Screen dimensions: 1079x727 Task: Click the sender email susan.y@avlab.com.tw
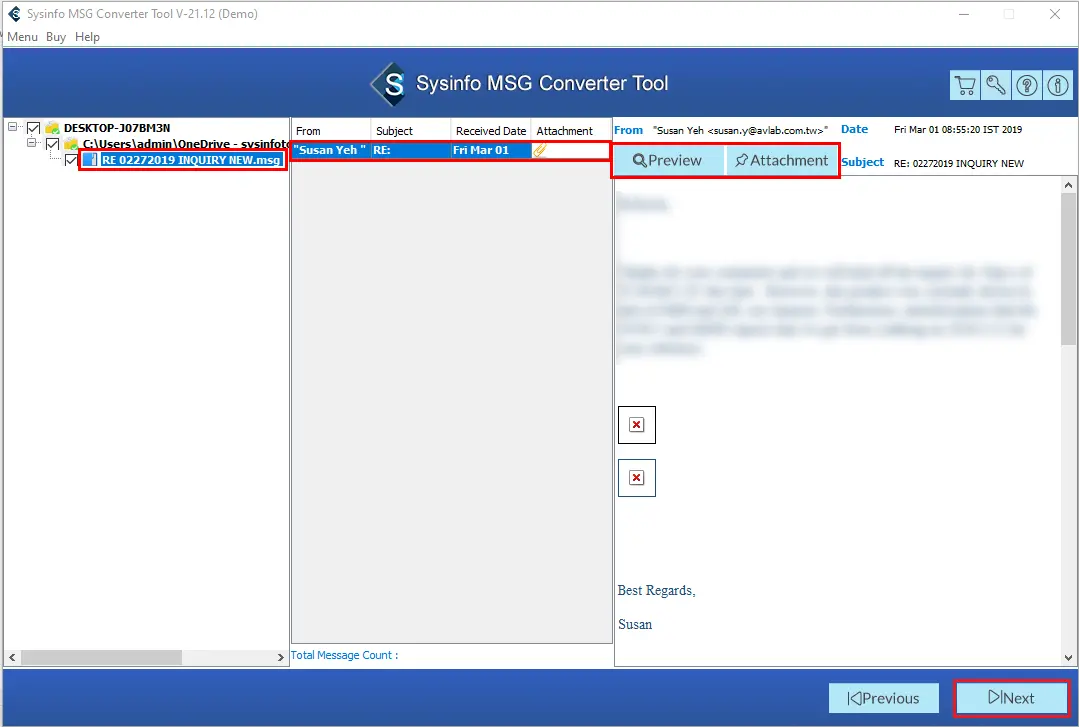[740, 129]
